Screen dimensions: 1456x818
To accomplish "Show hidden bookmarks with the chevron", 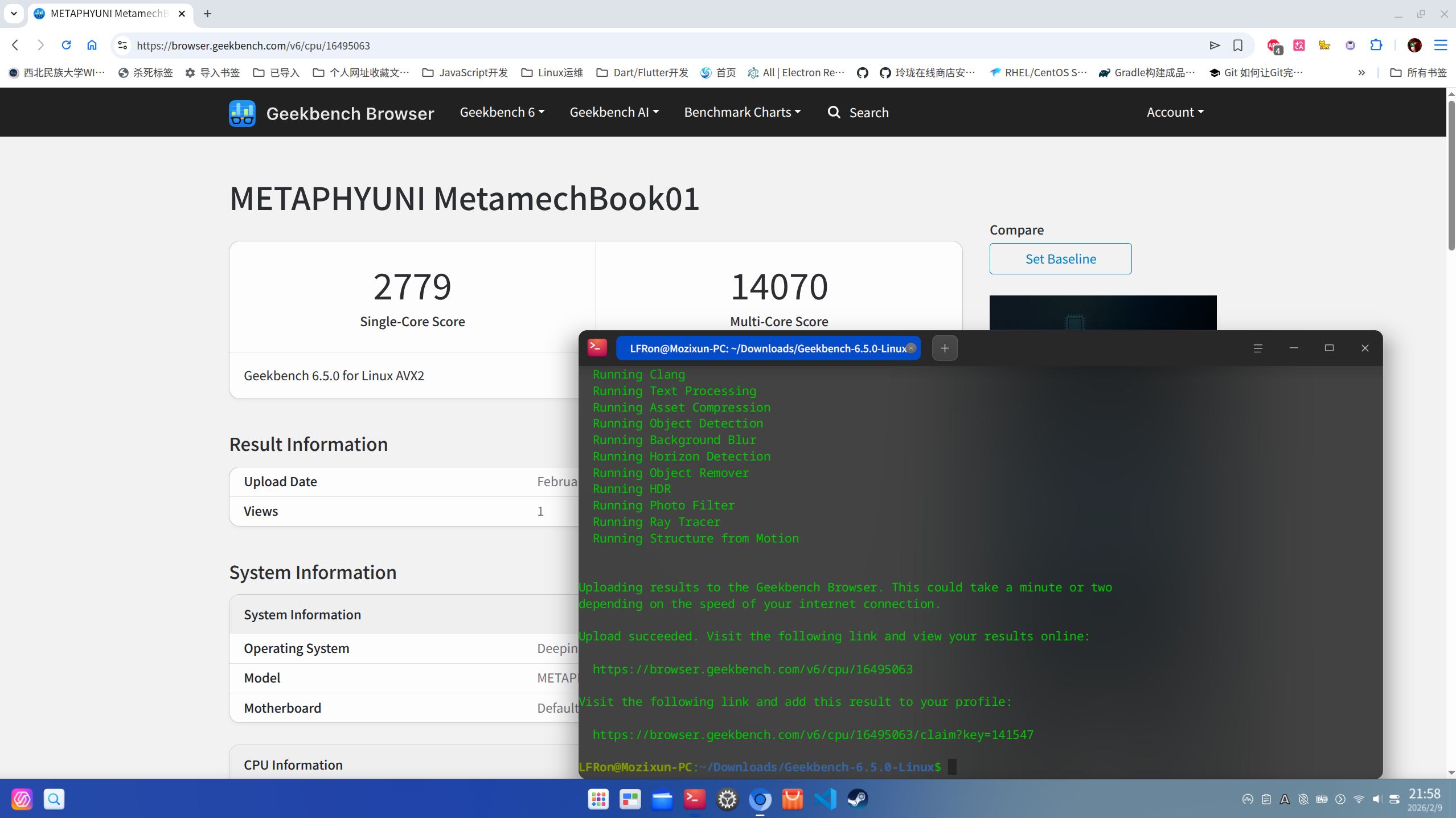I will point(1361,72).
